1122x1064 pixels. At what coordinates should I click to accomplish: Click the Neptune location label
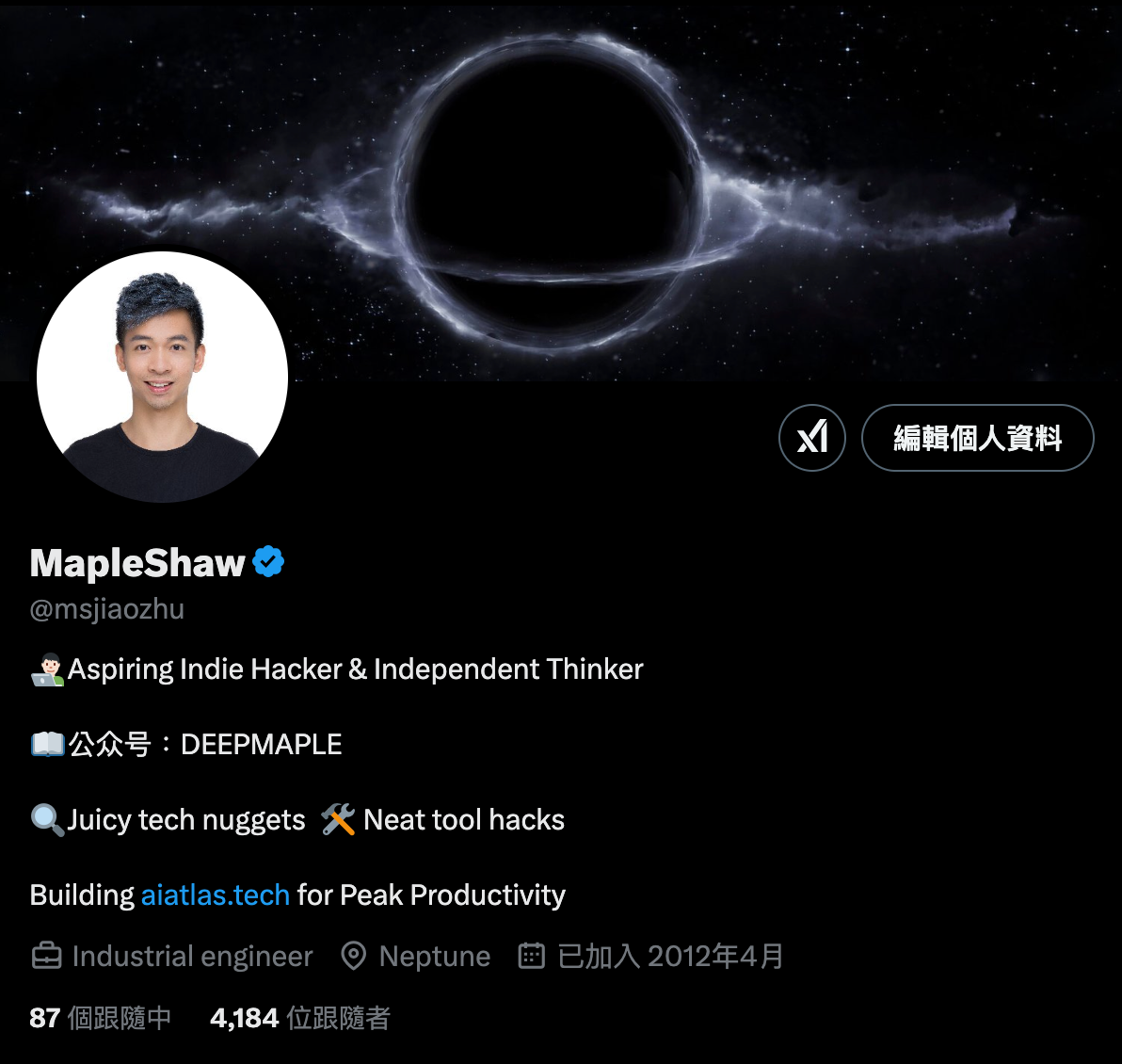(434, 957)
